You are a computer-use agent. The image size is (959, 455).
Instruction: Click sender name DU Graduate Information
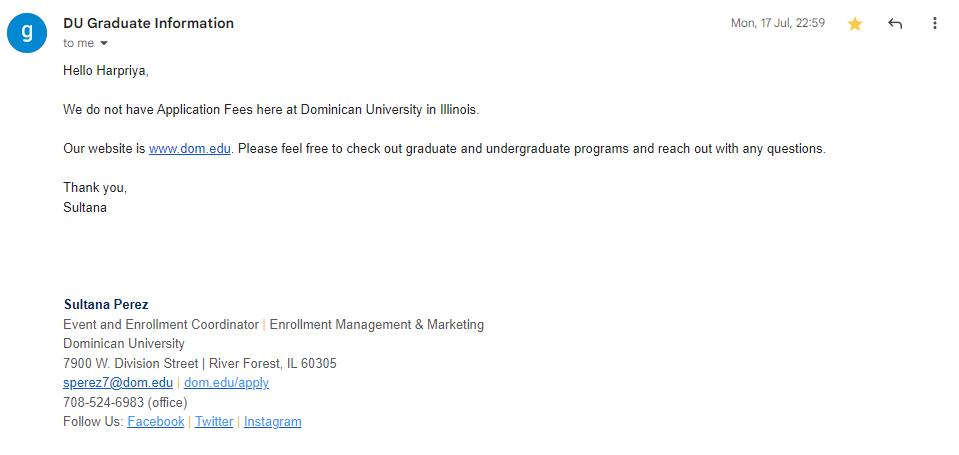pyautogui.click(x=148, y=23)
